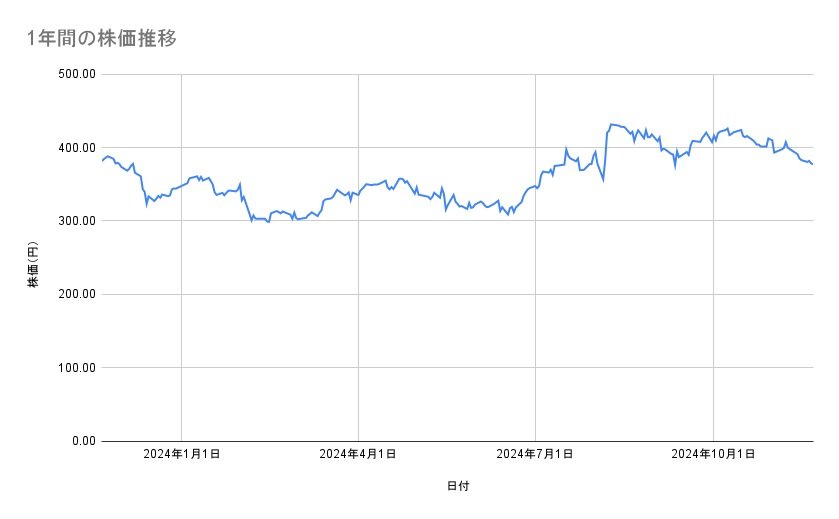
Task: Select the horizontal axis title 日付
Action: pyautogui.click(x=458, y=486)
